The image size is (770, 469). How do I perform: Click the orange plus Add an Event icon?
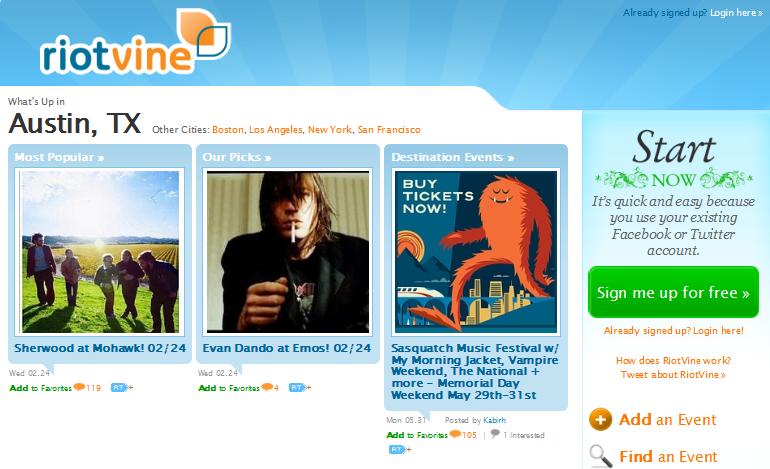click(x=600, y=420)
